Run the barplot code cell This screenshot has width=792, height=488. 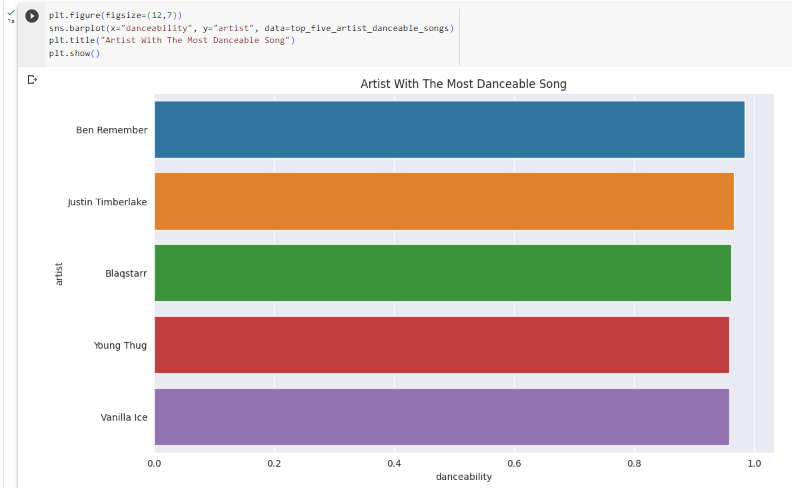(32, 16)
